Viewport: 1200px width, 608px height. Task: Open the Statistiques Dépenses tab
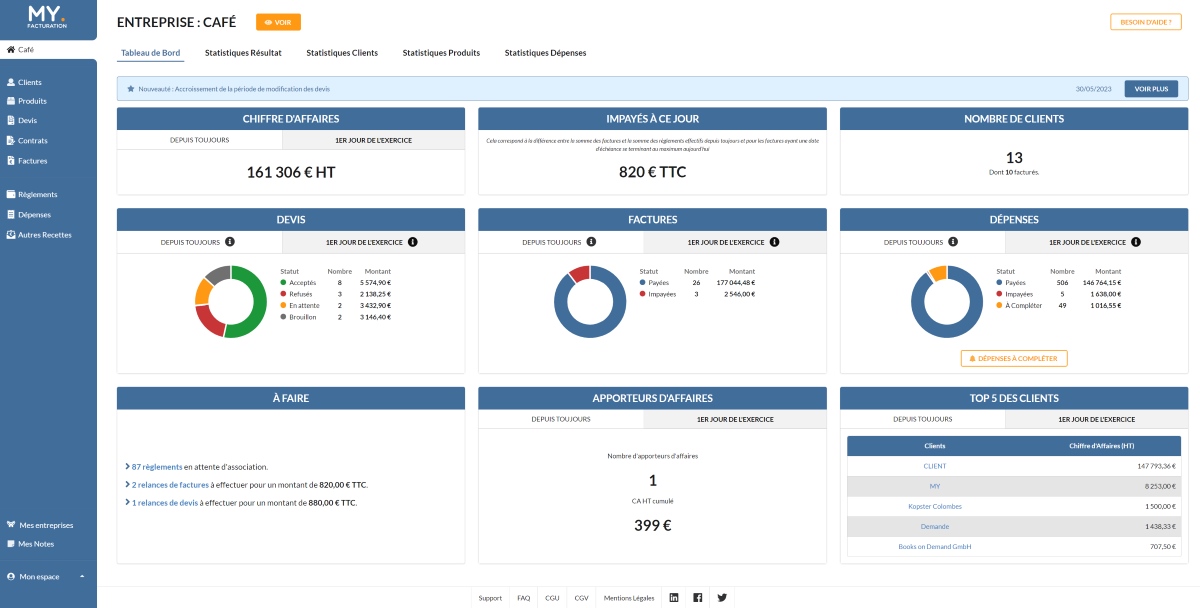tap(546, 52)
